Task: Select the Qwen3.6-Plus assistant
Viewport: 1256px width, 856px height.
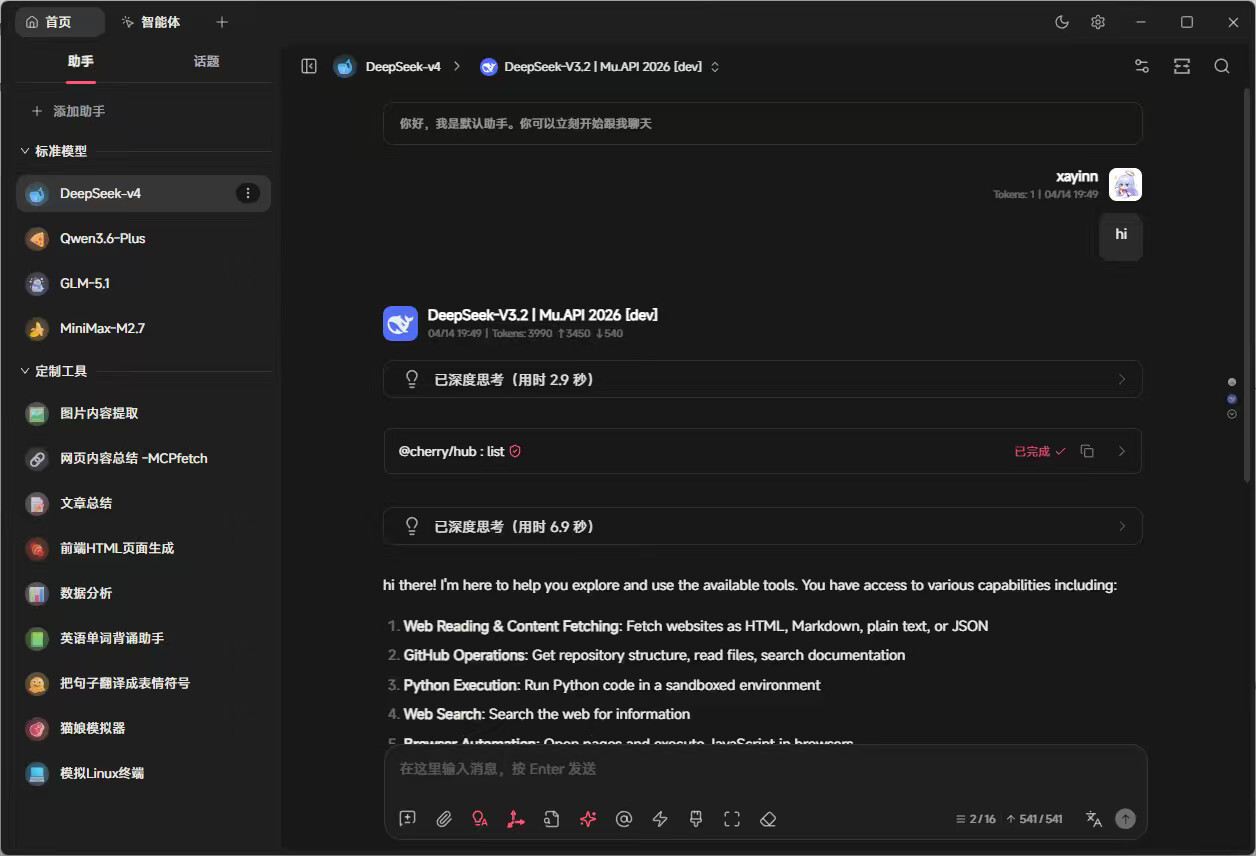Action: pyautogui.click(x=143, y=238)
